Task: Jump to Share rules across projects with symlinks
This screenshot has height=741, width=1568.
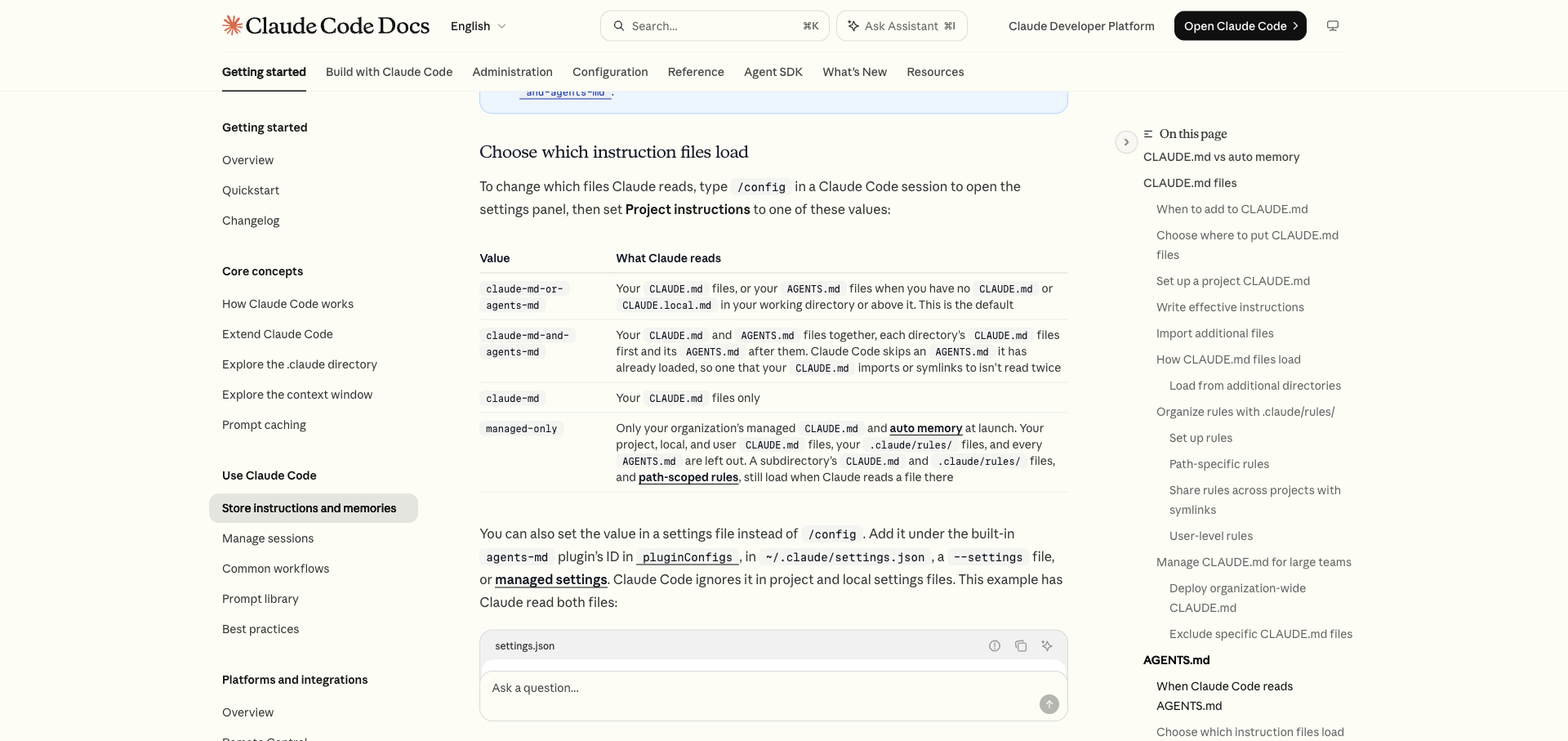Action: pos(1254,500)
